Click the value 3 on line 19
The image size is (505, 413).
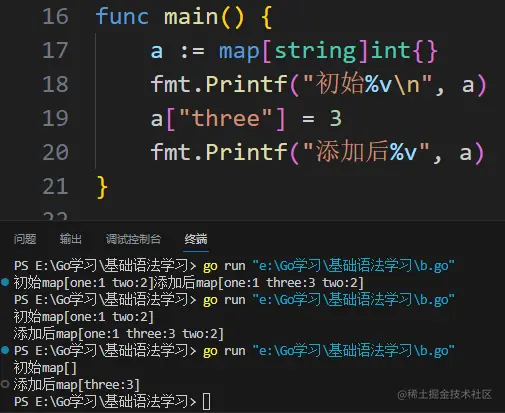pos(335,118)
